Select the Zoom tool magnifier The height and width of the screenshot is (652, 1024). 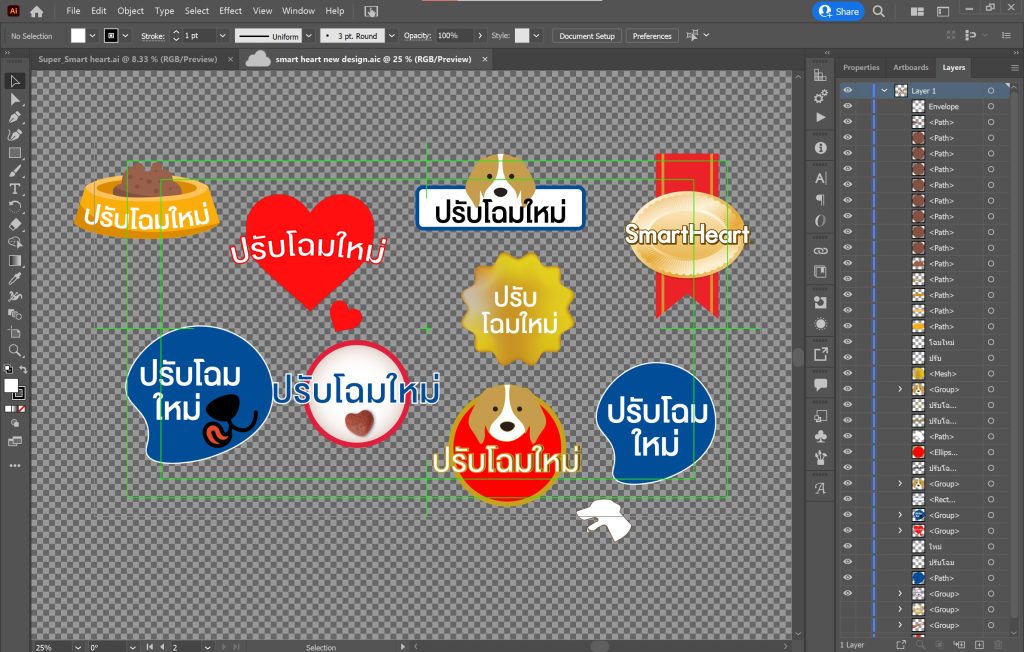(14, 351)
